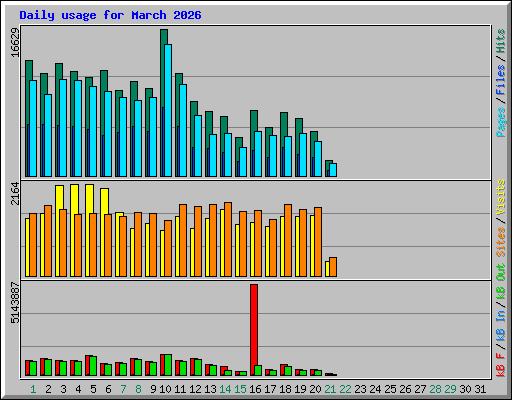The width and height of the screenshot is (512, 400).
Task: Click the 'Daily usage for March 2026' title
Action: click(x=110, y=15)
